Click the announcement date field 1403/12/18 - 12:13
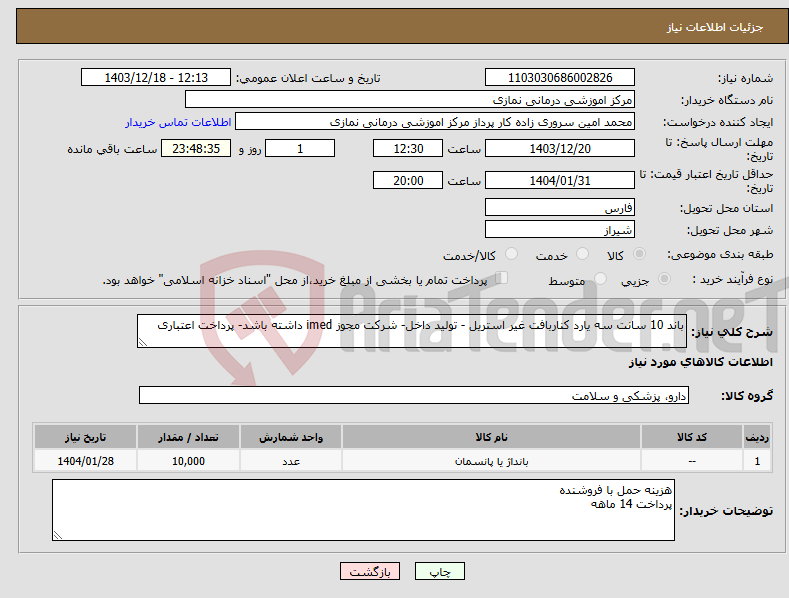The height and width of the screenshot is (598, 789). point(156,78)
